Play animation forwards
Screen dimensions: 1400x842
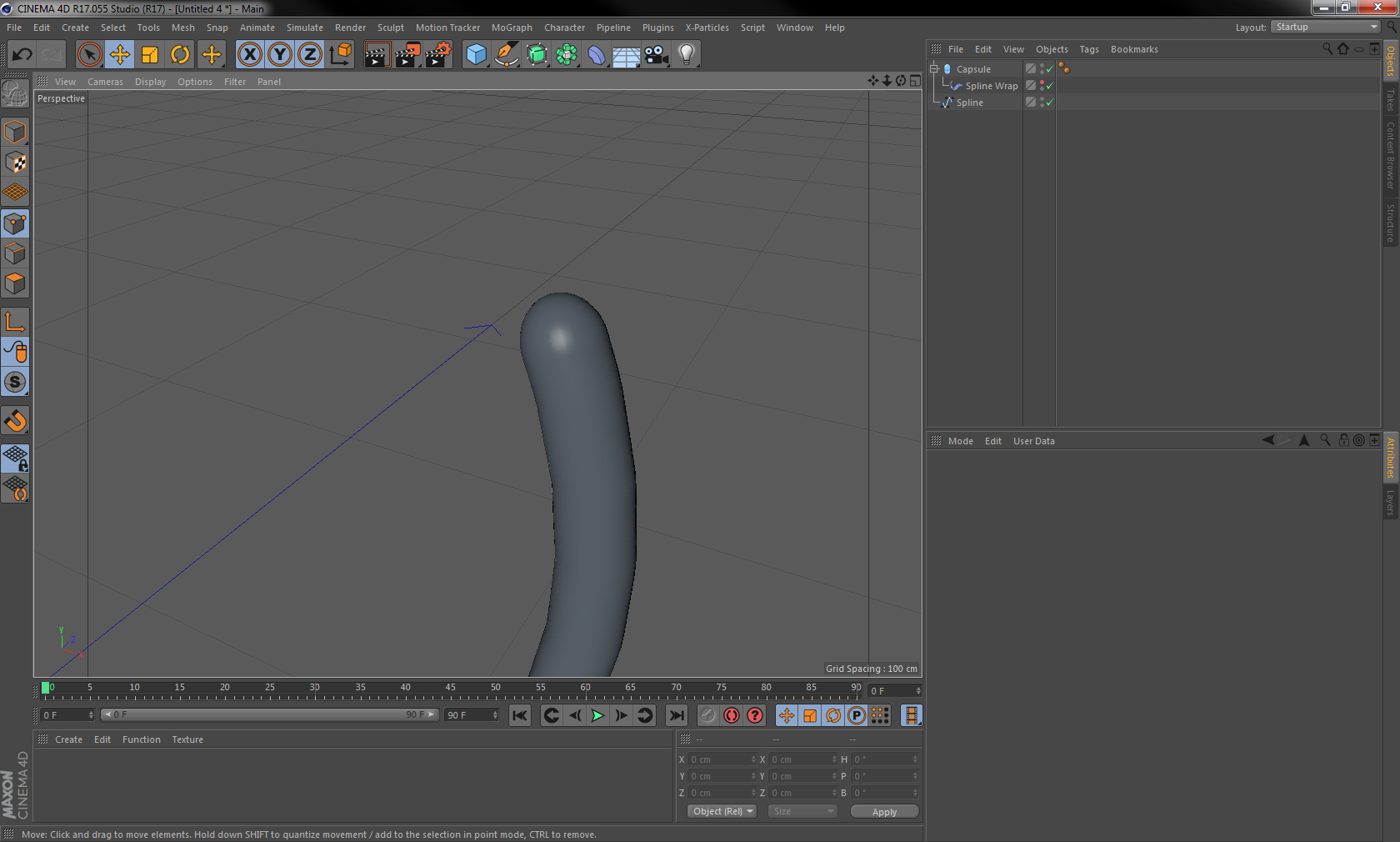click(597, 715)
